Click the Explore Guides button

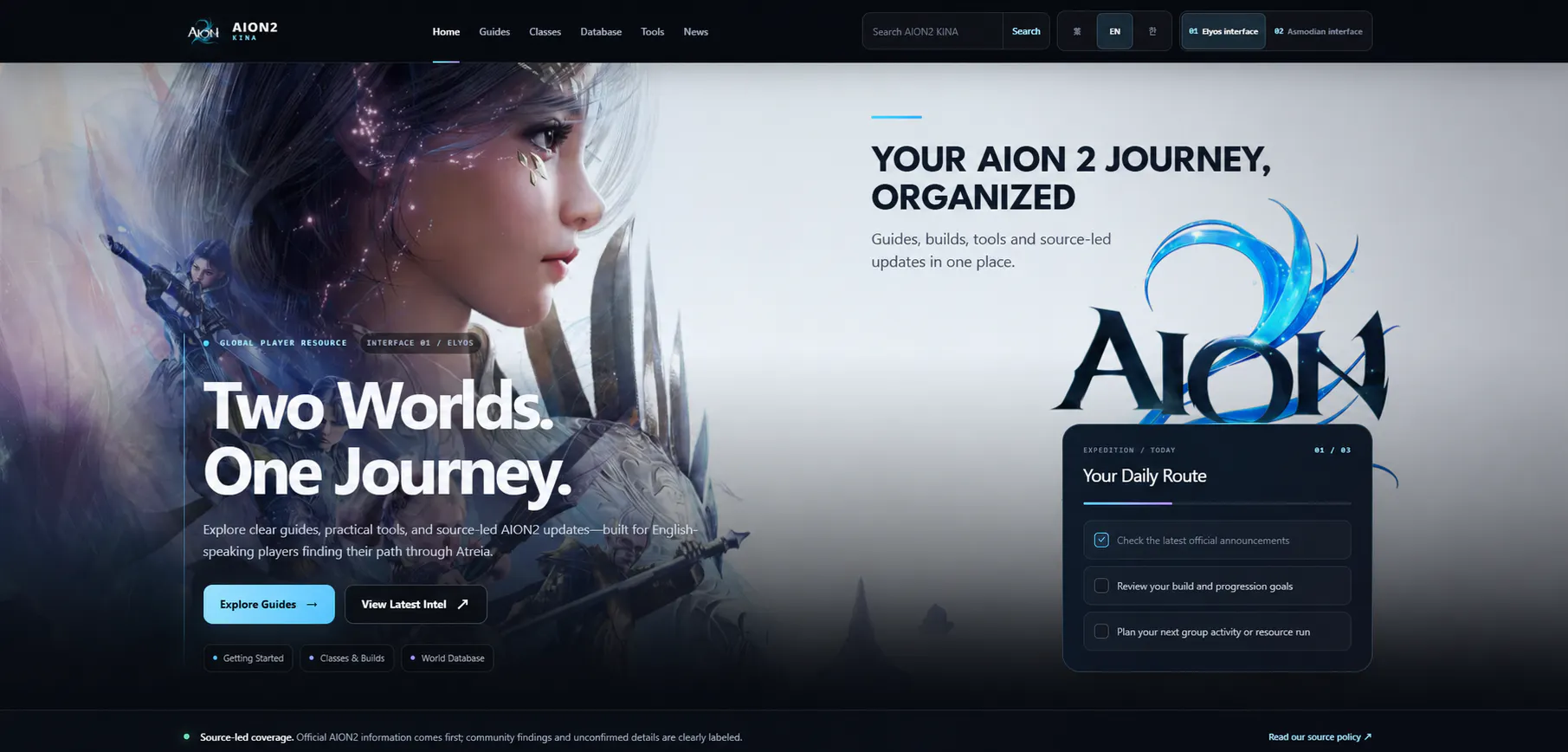[x=268, y=604]
